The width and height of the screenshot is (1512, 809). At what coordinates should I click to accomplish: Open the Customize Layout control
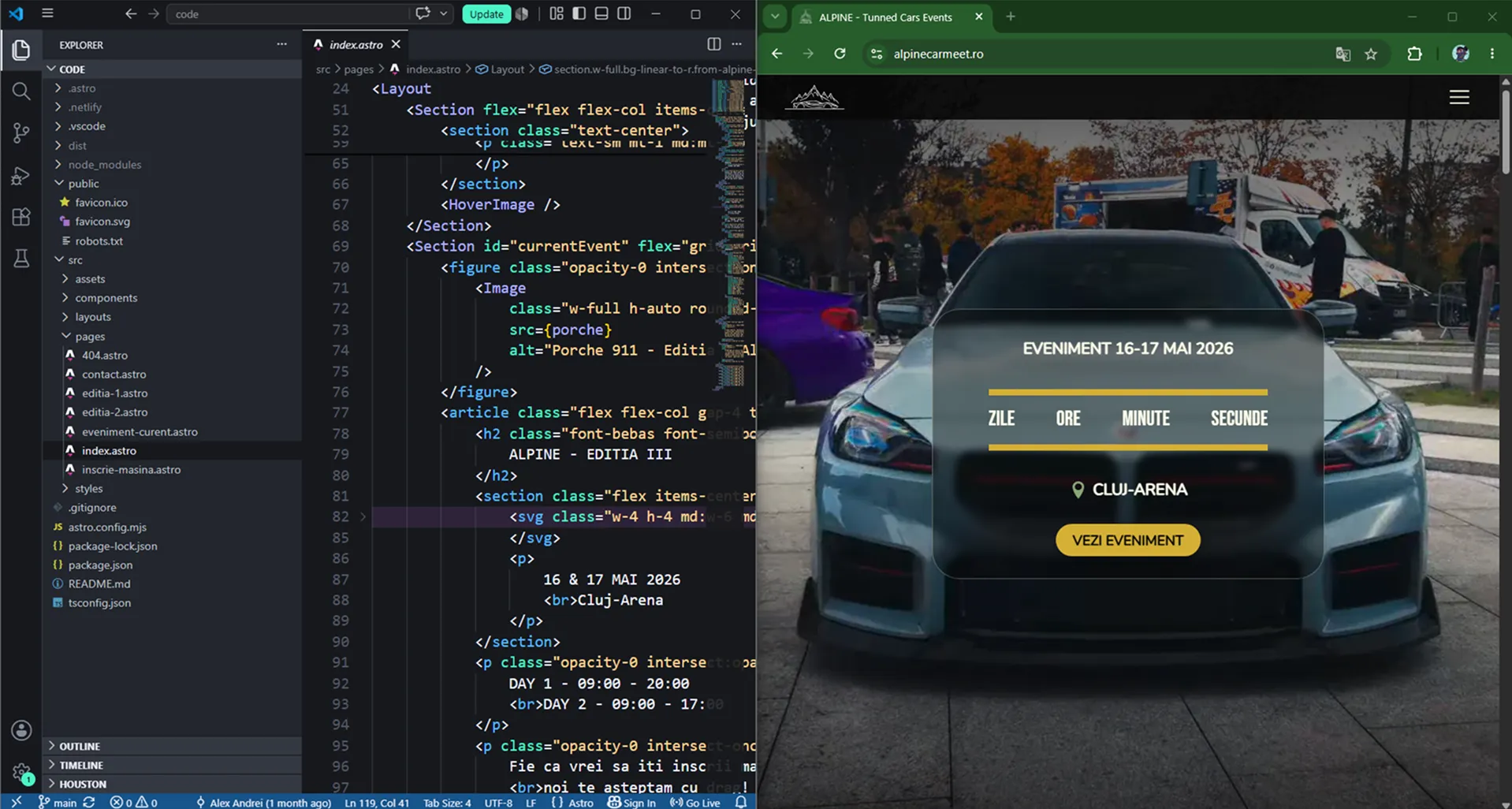[x=557, y=13]
